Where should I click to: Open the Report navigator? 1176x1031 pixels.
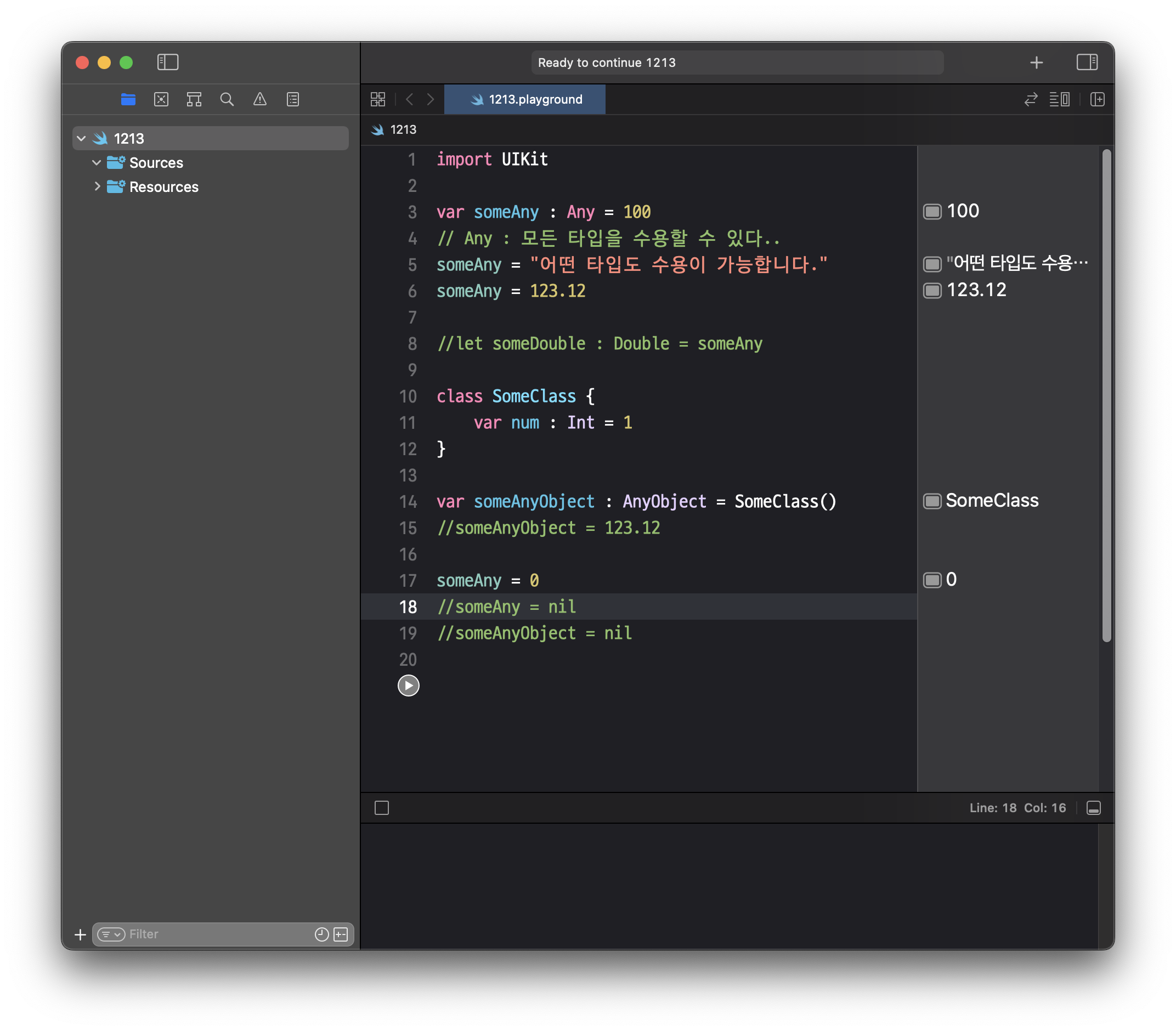[293, 99]
